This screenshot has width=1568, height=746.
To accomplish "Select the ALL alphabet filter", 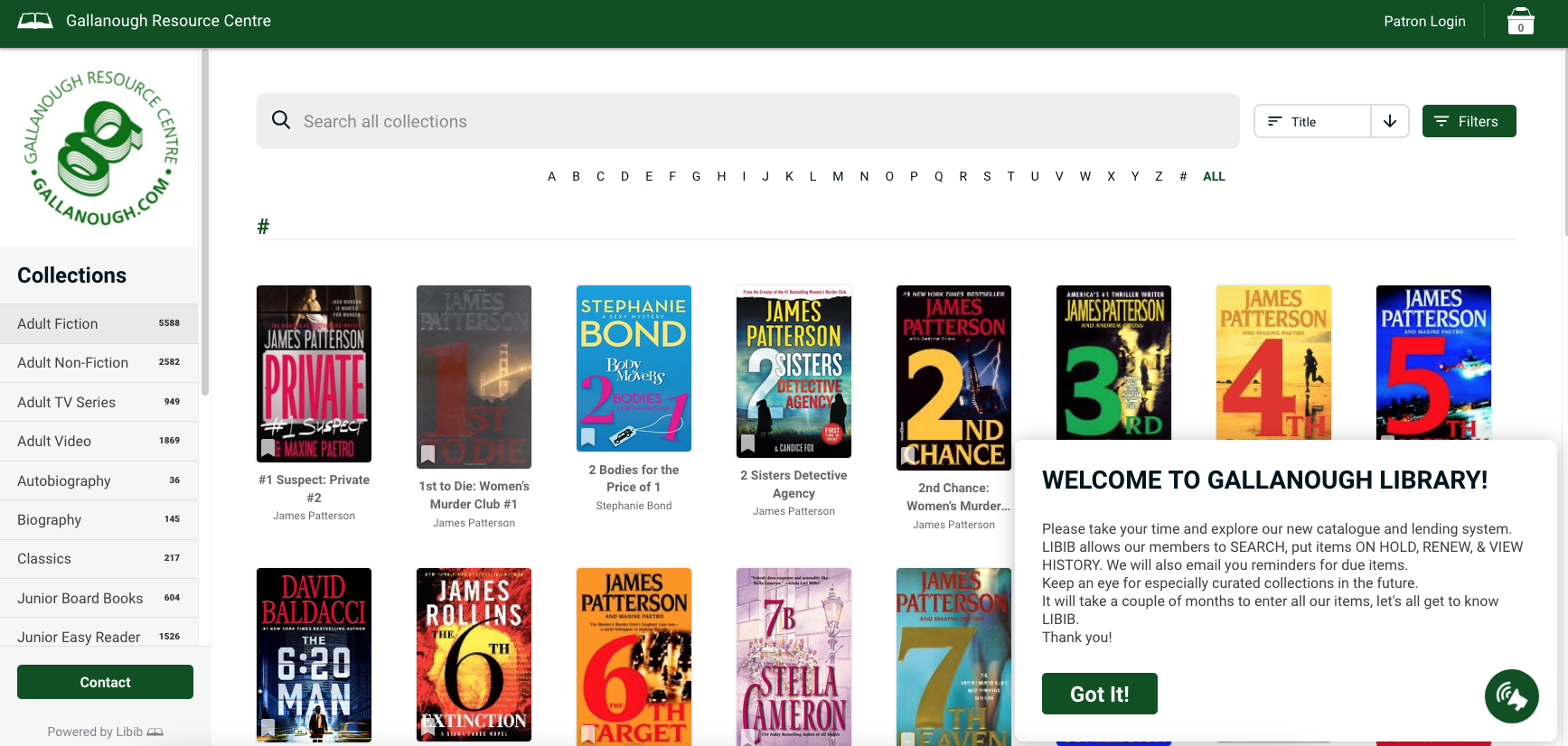I will click(x=1214, y=176).
